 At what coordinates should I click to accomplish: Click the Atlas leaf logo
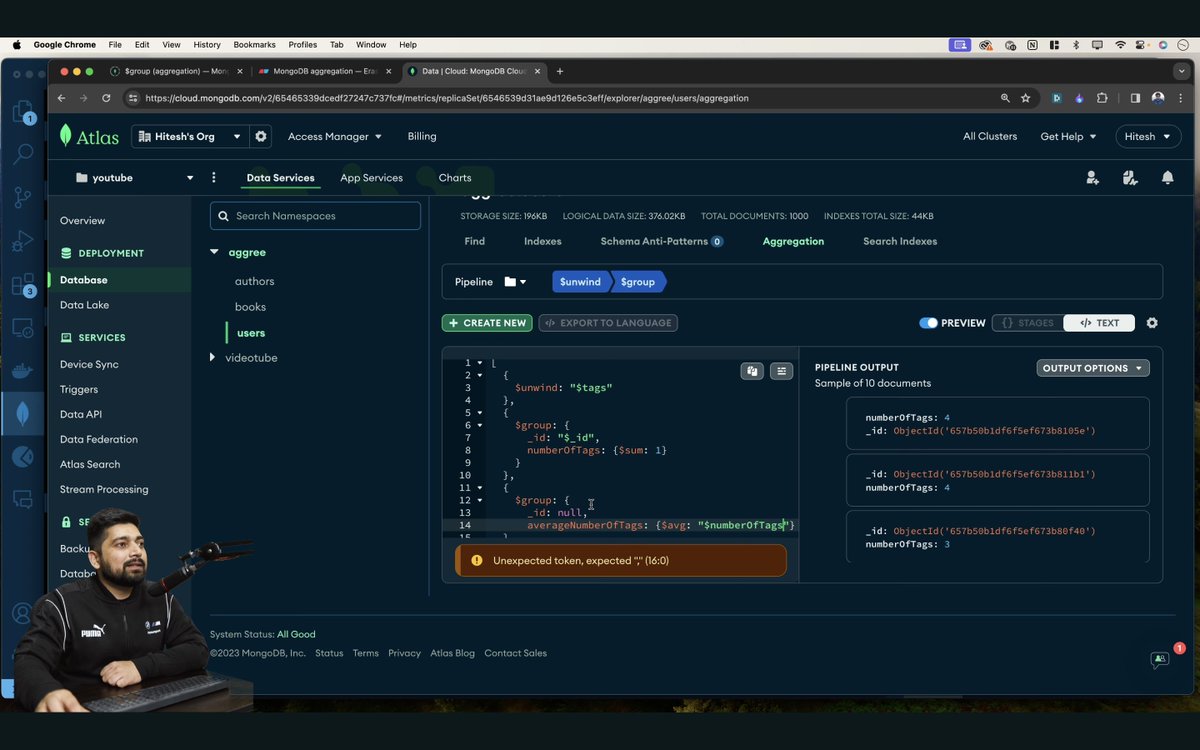(x=66, y=136)
